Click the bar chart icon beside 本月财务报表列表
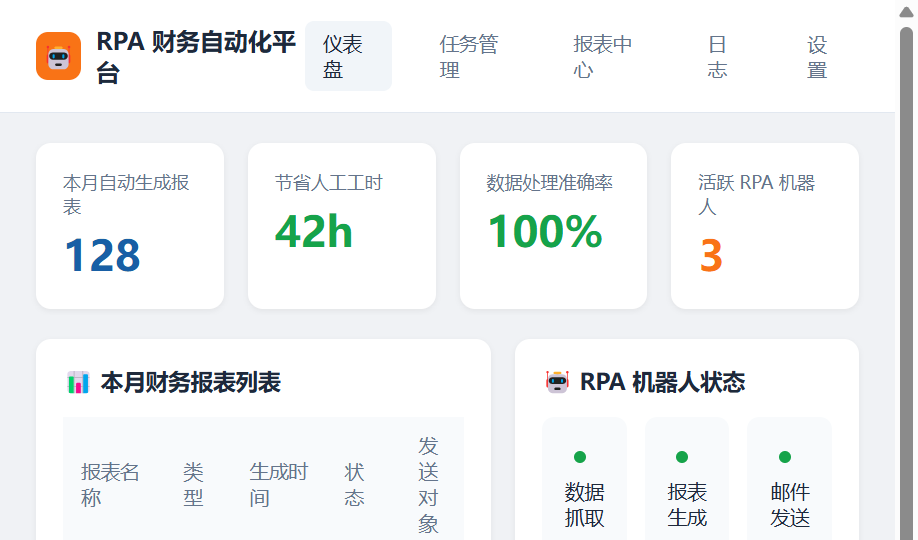918x540 pixels. click(78, 382)
